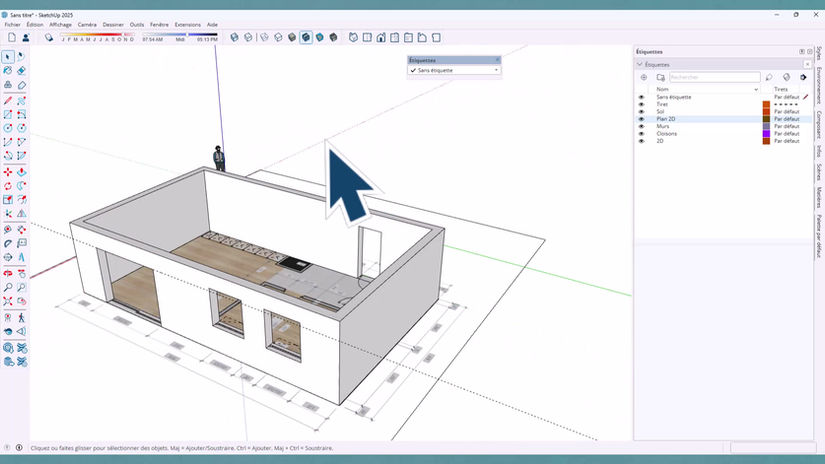Hide the Sol tag eye icon

[641, 112]
